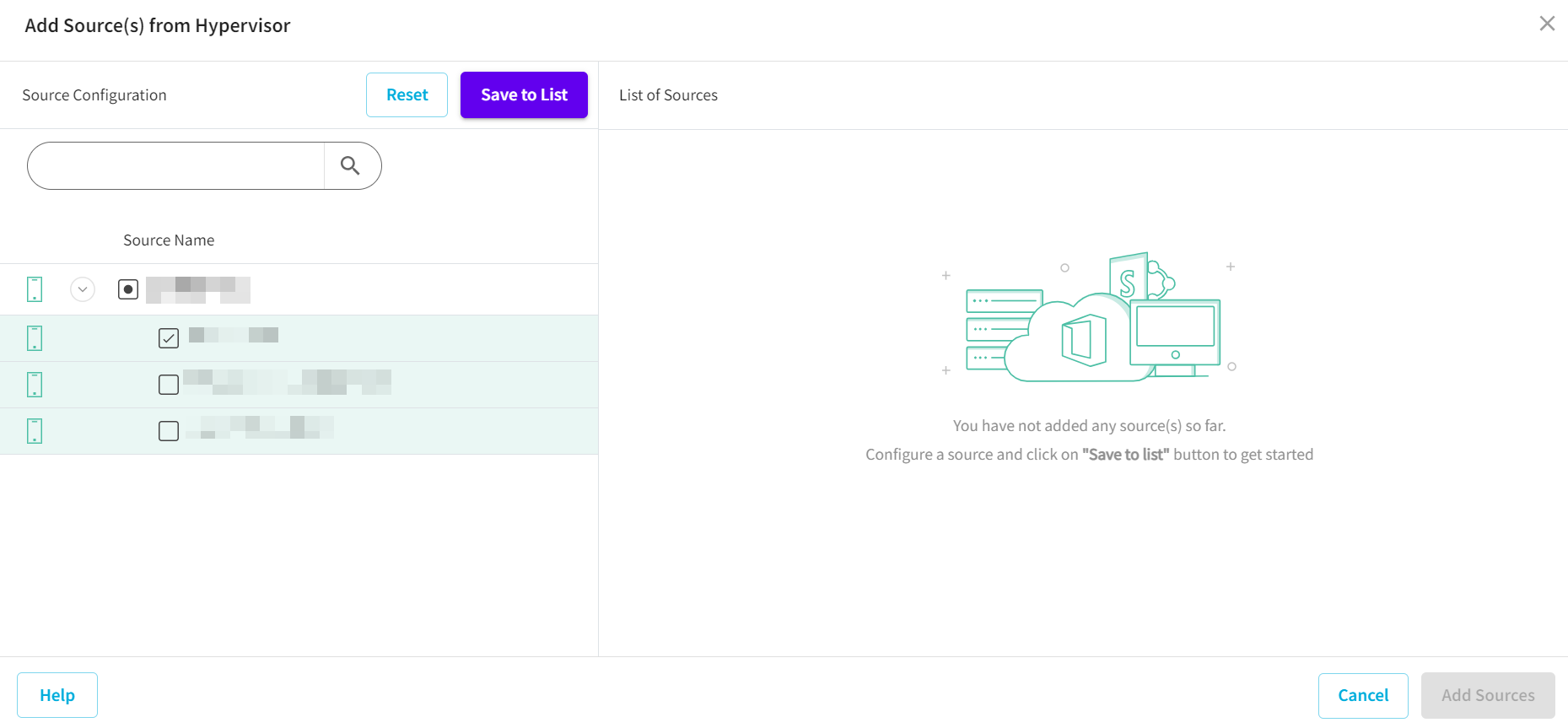Image resolution: width=1568 pixels, height=728 pixels.
Task: Click the device icon beside the checked source
Action: pos(35,338)
